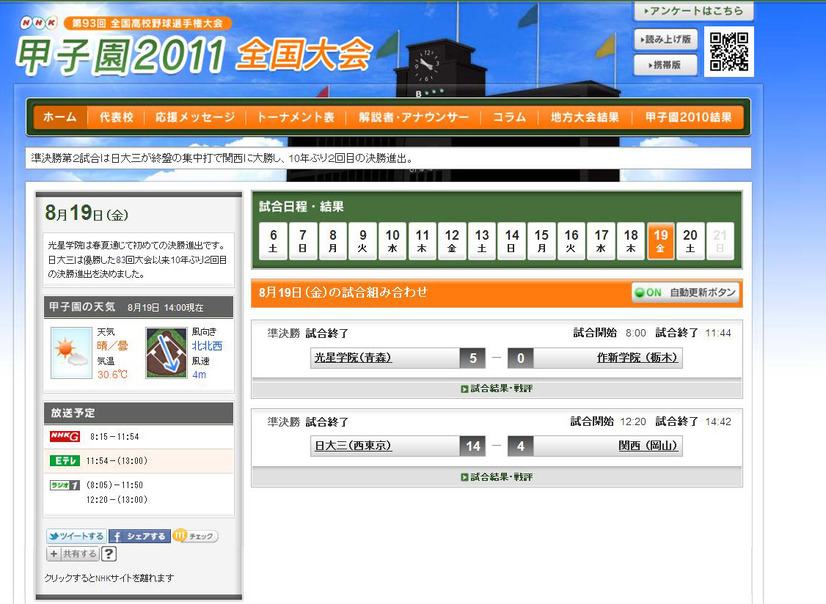Select date 6 土 in schedule

[273, 241]
